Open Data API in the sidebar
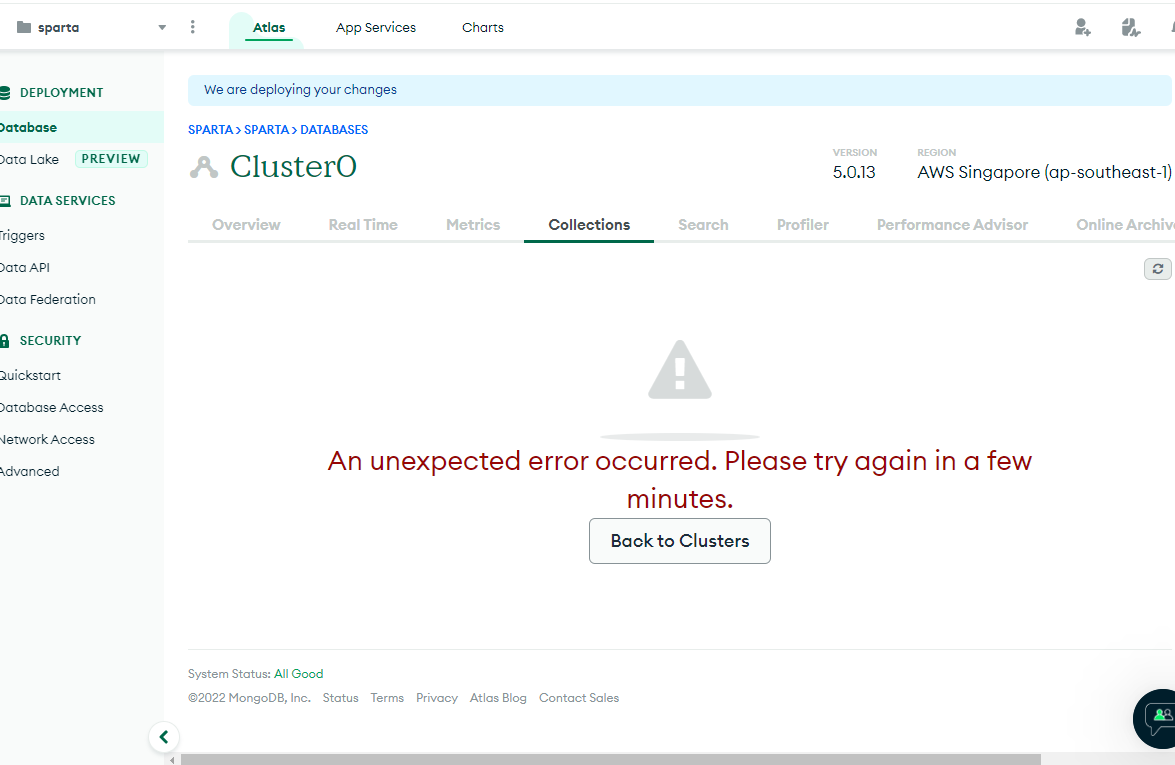The width and height of the screenshot is (1175, 765). (x=25, y=267)
